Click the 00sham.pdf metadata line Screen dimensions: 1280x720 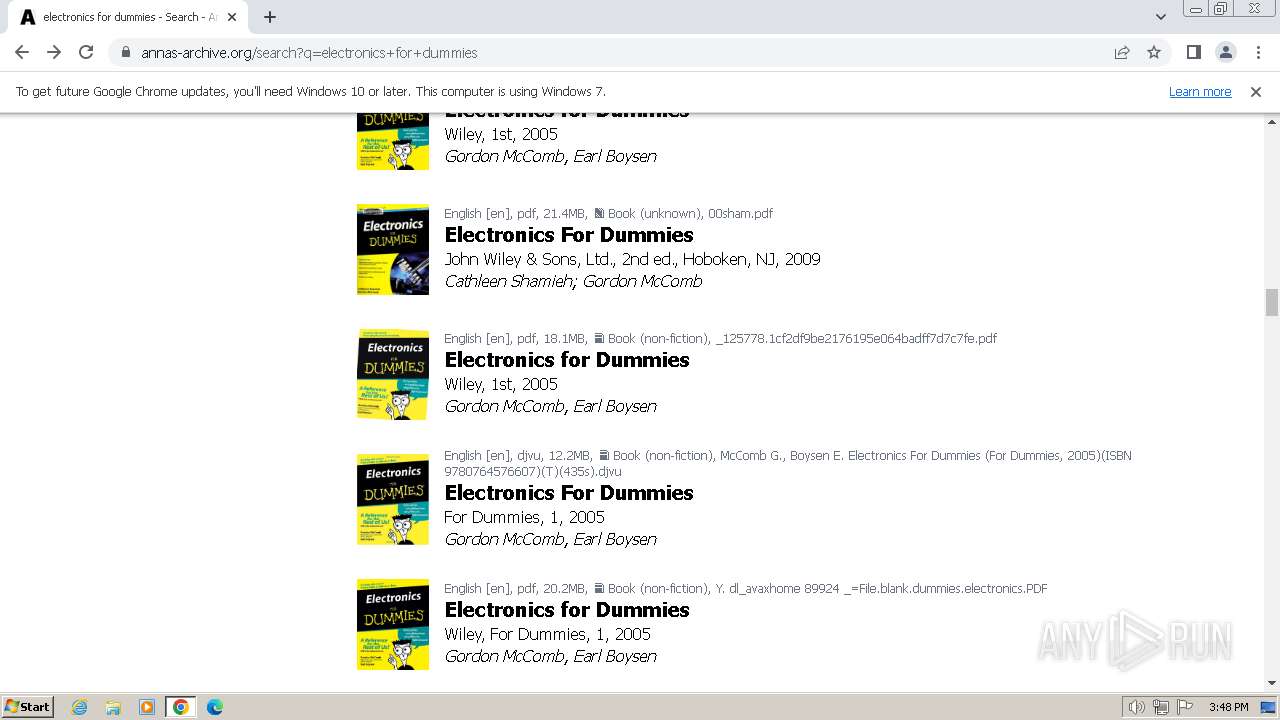(608, 213)
